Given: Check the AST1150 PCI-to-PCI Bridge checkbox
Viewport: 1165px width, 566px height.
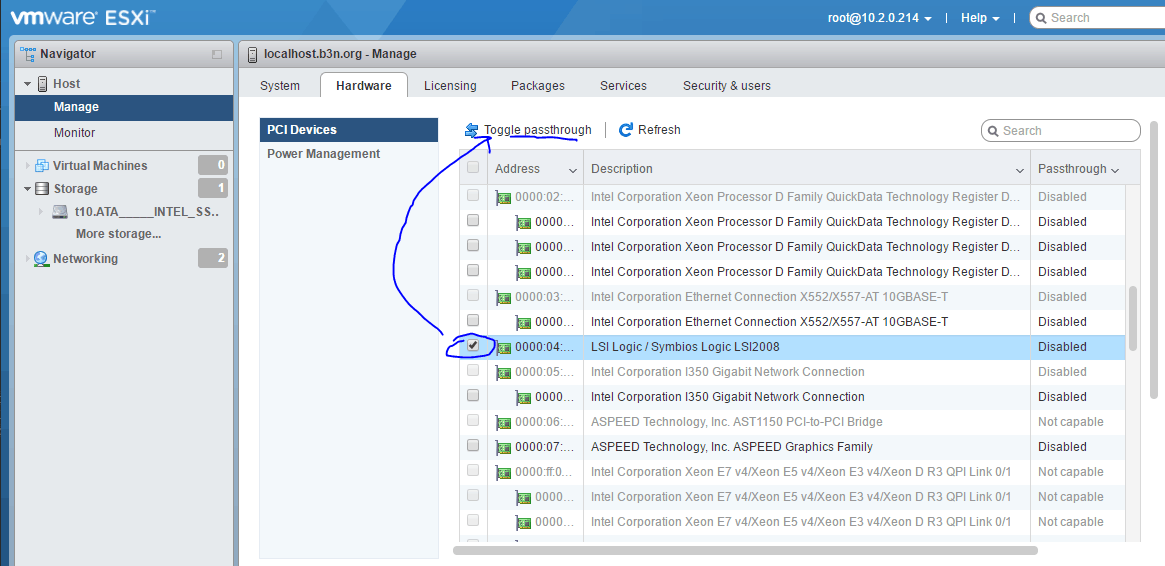Looking at the screenshot, I should tap(473, 420).
